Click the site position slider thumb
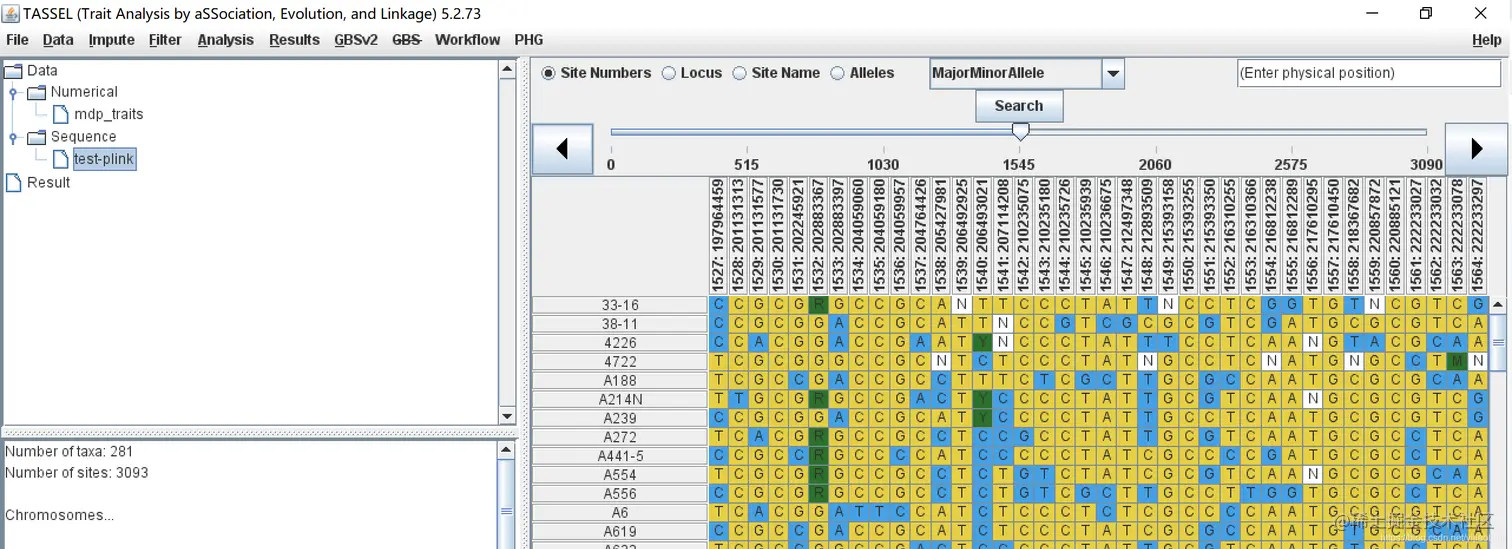1512x549 pixels. pyautogui.click(x=1020, y=131)
